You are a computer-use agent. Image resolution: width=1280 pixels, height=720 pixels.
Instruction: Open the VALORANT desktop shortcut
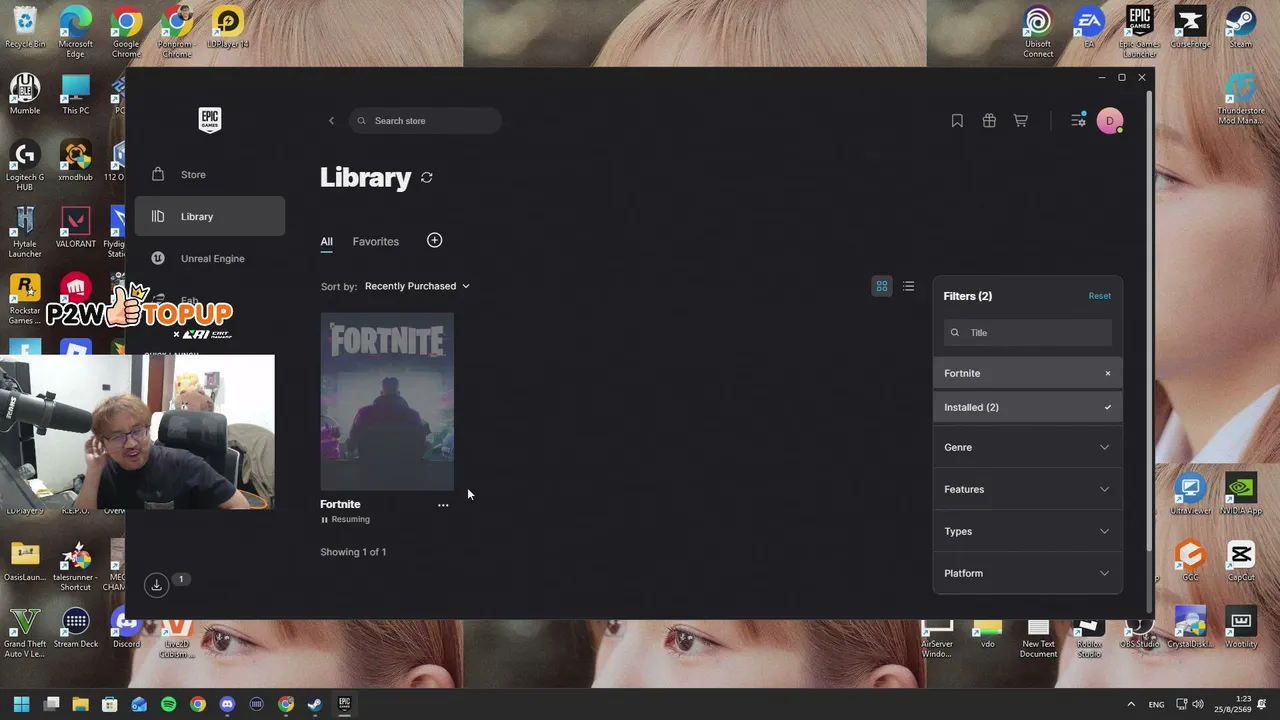pos(76,227)
